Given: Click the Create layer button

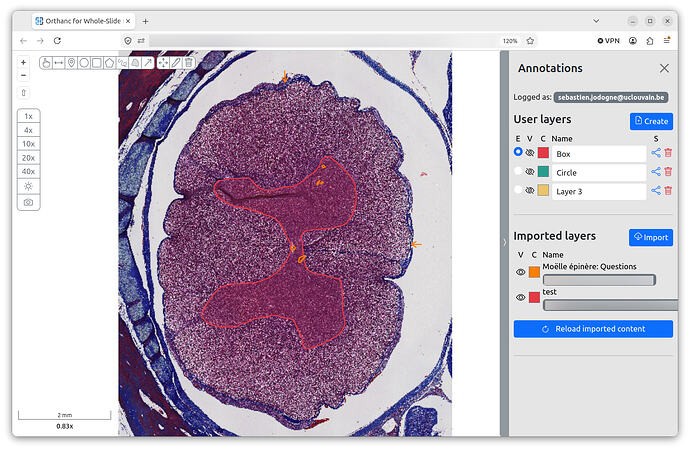Looking at the screenshot, I should 651,121.
